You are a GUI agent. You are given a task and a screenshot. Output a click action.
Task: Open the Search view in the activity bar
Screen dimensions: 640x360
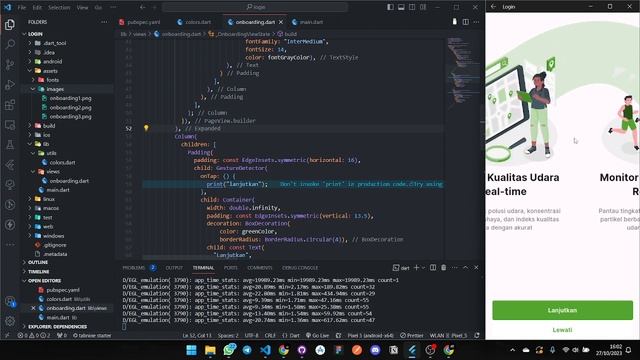click(10, 44)
